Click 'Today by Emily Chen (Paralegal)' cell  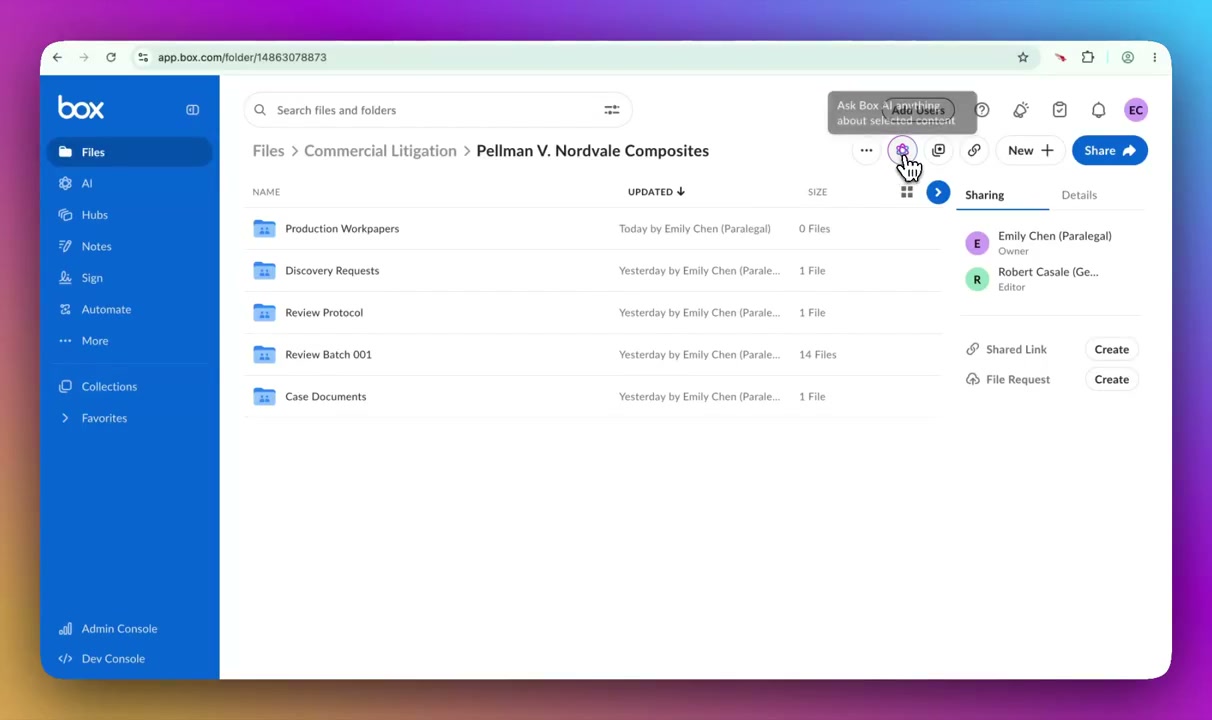[694, 229]
